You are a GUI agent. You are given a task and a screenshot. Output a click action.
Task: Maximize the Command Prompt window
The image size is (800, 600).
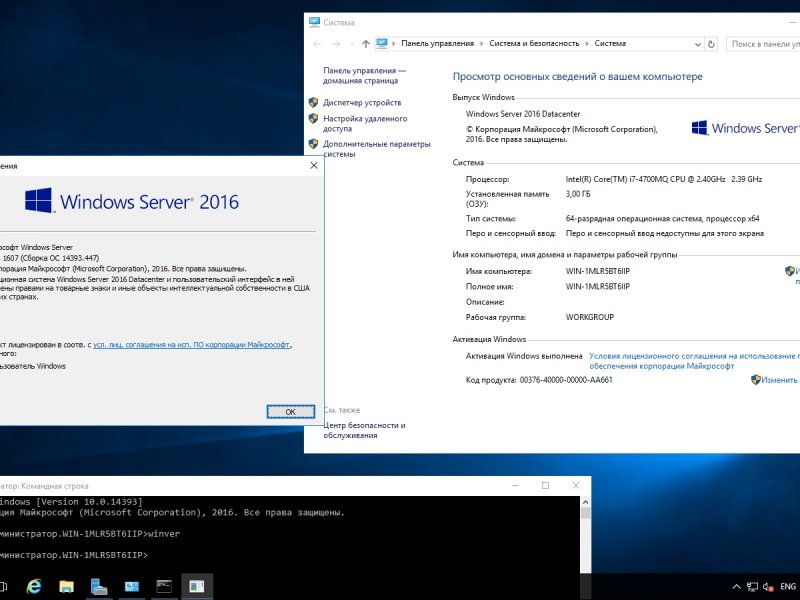(545, 486)
